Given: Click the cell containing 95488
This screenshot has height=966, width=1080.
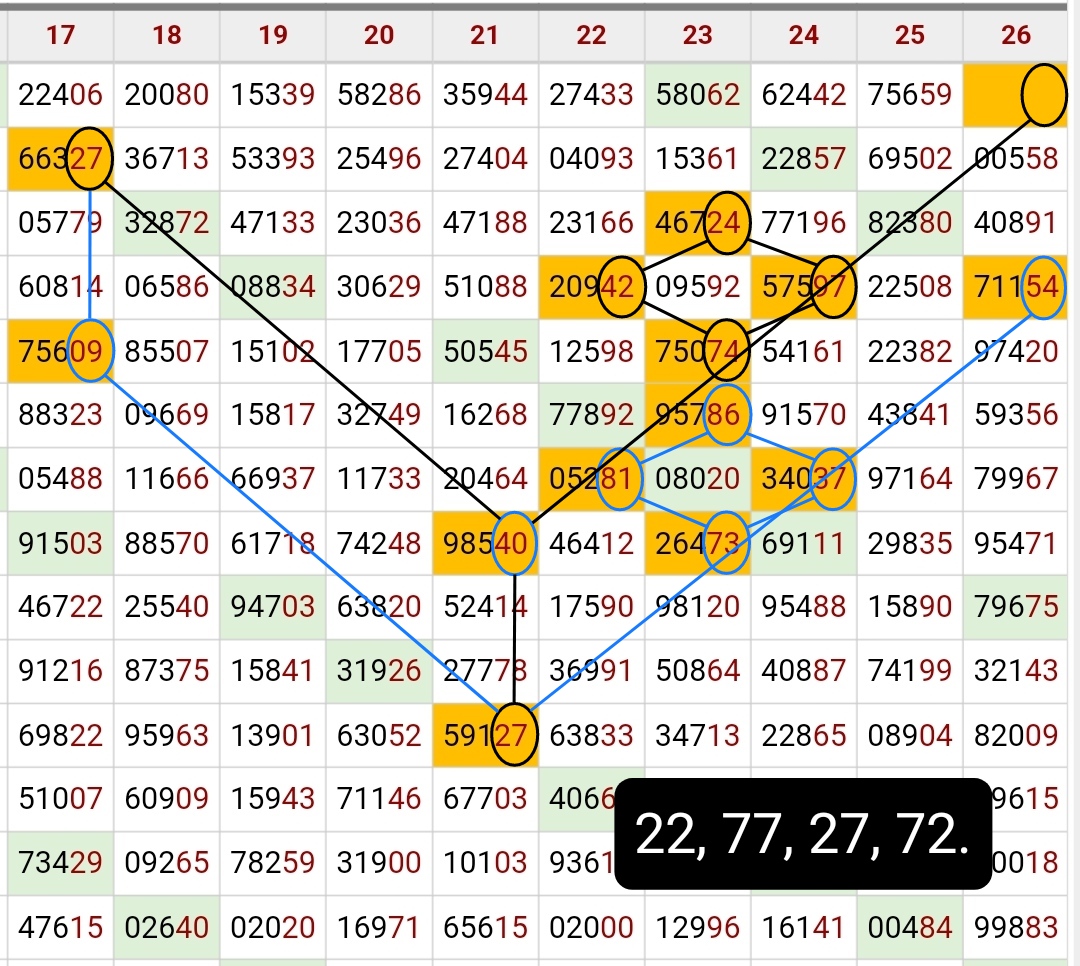Looking at the screenshot, I should coord(804,608).
